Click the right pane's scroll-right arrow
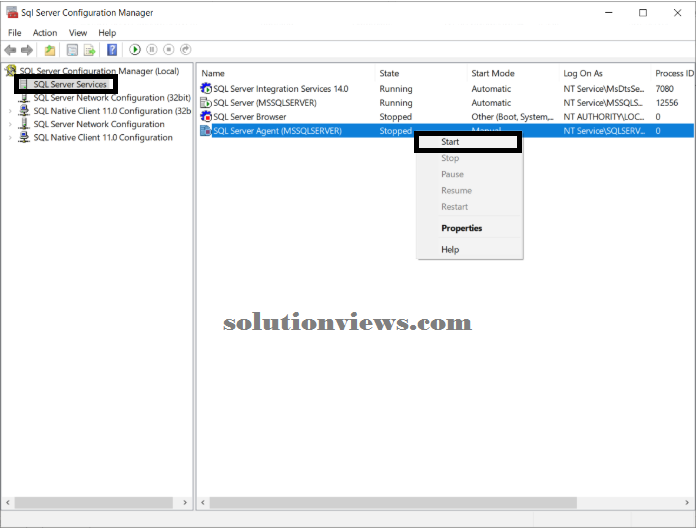 pyautogui.click(x=687, y=502)
